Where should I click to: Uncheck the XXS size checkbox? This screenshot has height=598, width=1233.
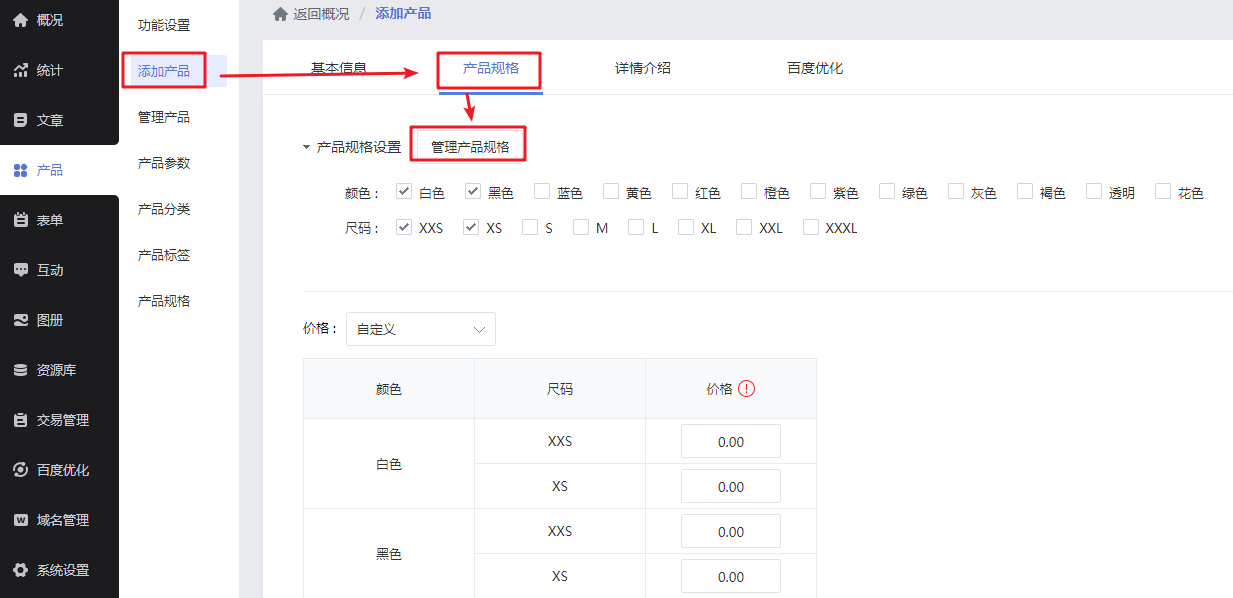[x=404, y=227]
